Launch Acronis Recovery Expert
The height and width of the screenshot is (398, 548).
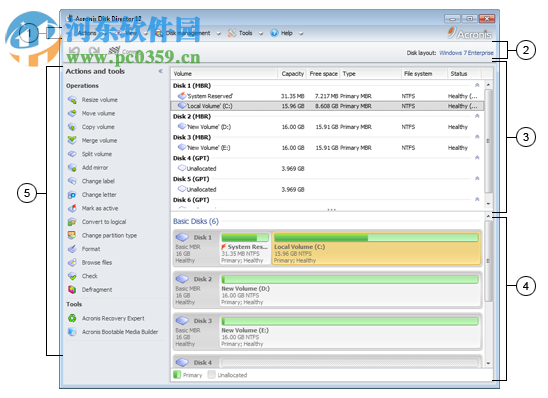113,318
